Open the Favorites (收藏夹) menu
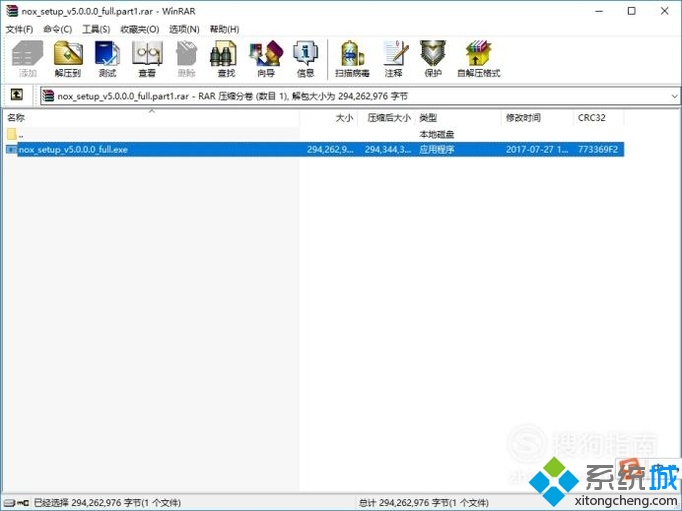This screenshot has height=511, width=682. coord(140,29)
